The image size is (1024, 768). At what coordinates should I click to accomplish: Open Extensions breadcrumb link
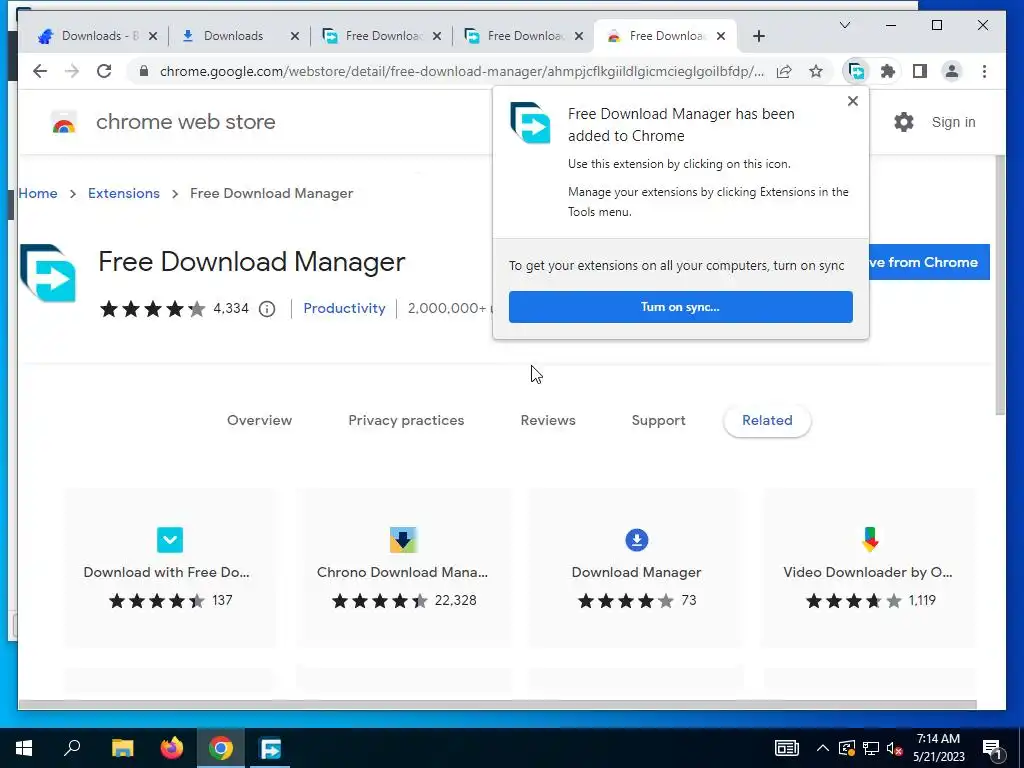(124, 193)
